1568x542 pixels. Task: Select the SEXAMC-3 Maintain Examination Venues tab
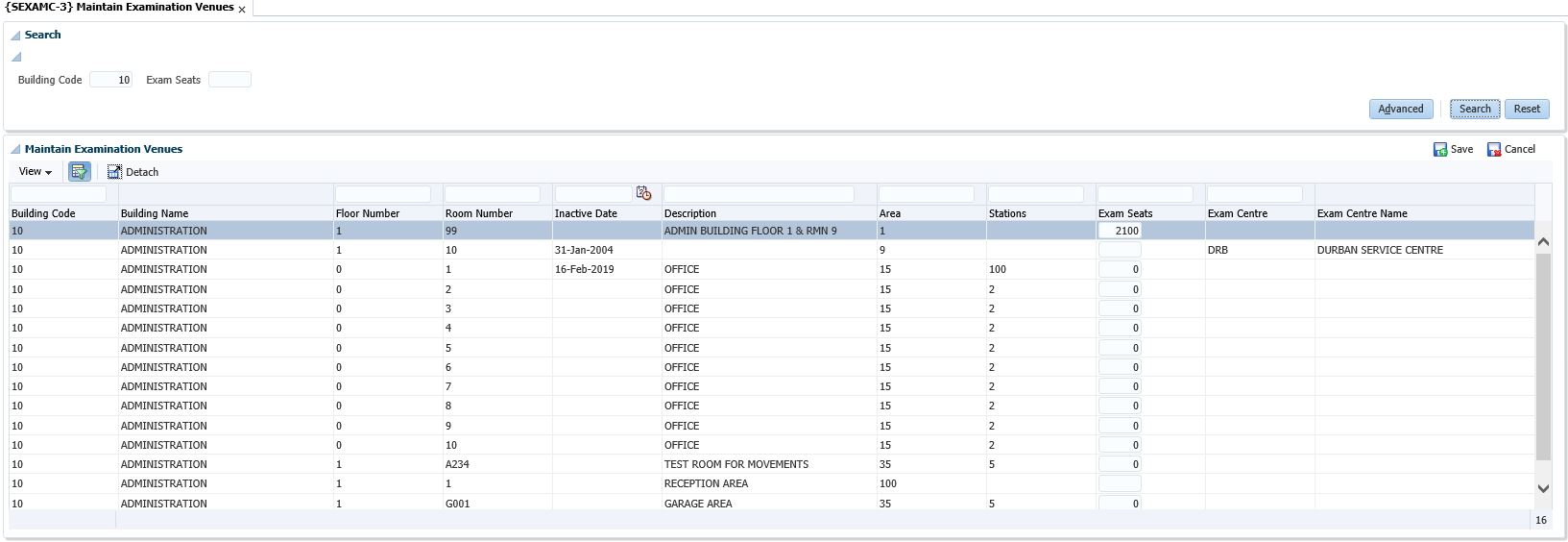(119, 8)
